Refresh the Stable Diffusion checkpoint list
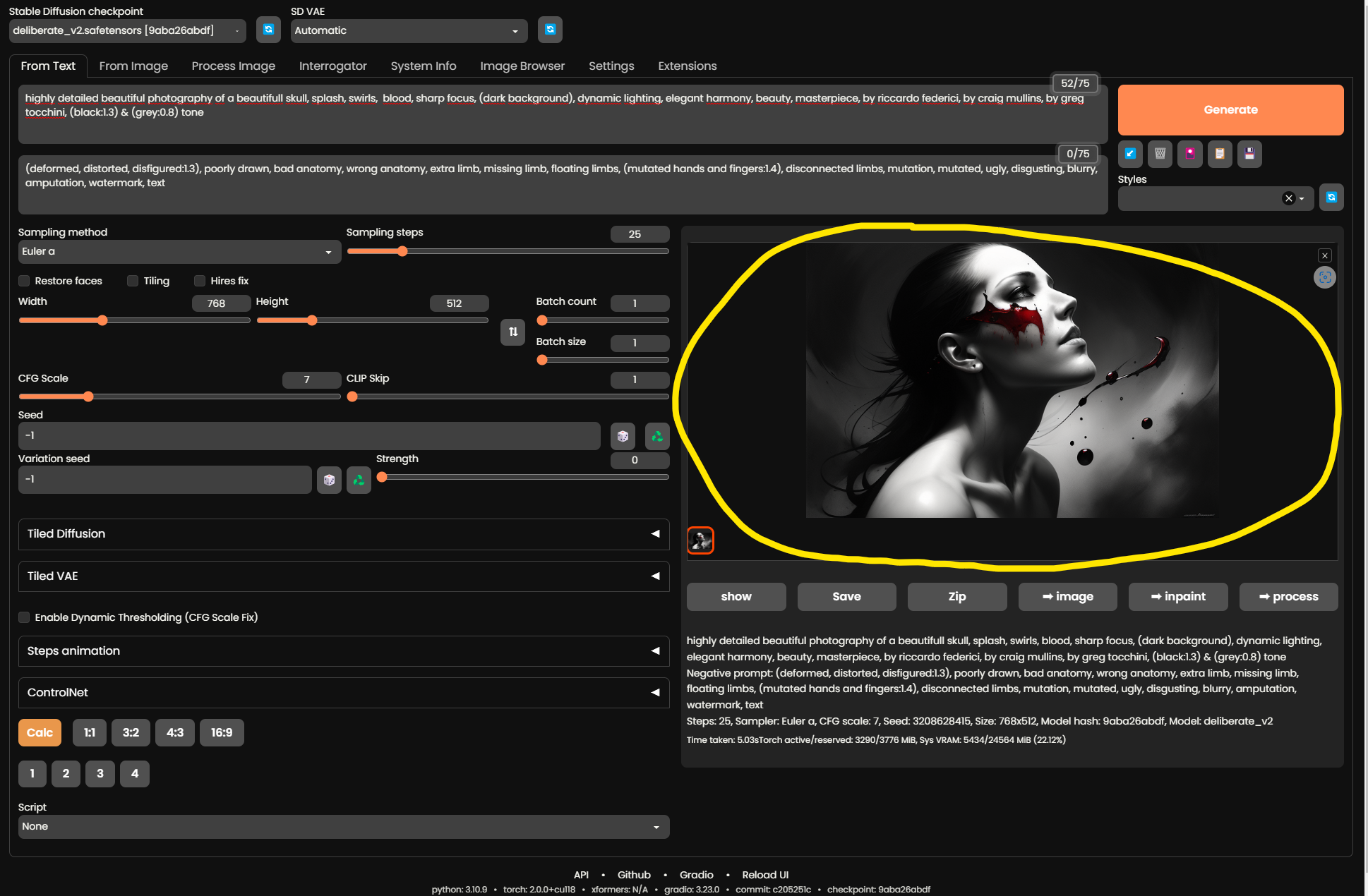 268,30
